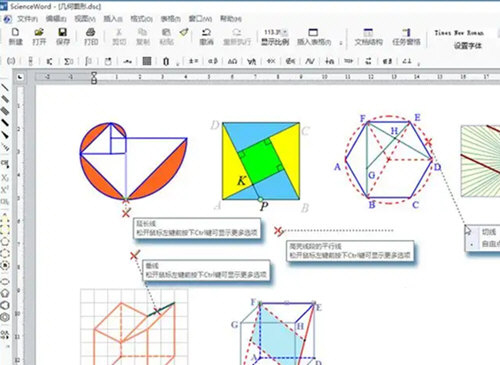The width and height of the screenshot is (500, 365).
Task: Select the superscript x² tool in left toolbar
Action: click(5, 190)
